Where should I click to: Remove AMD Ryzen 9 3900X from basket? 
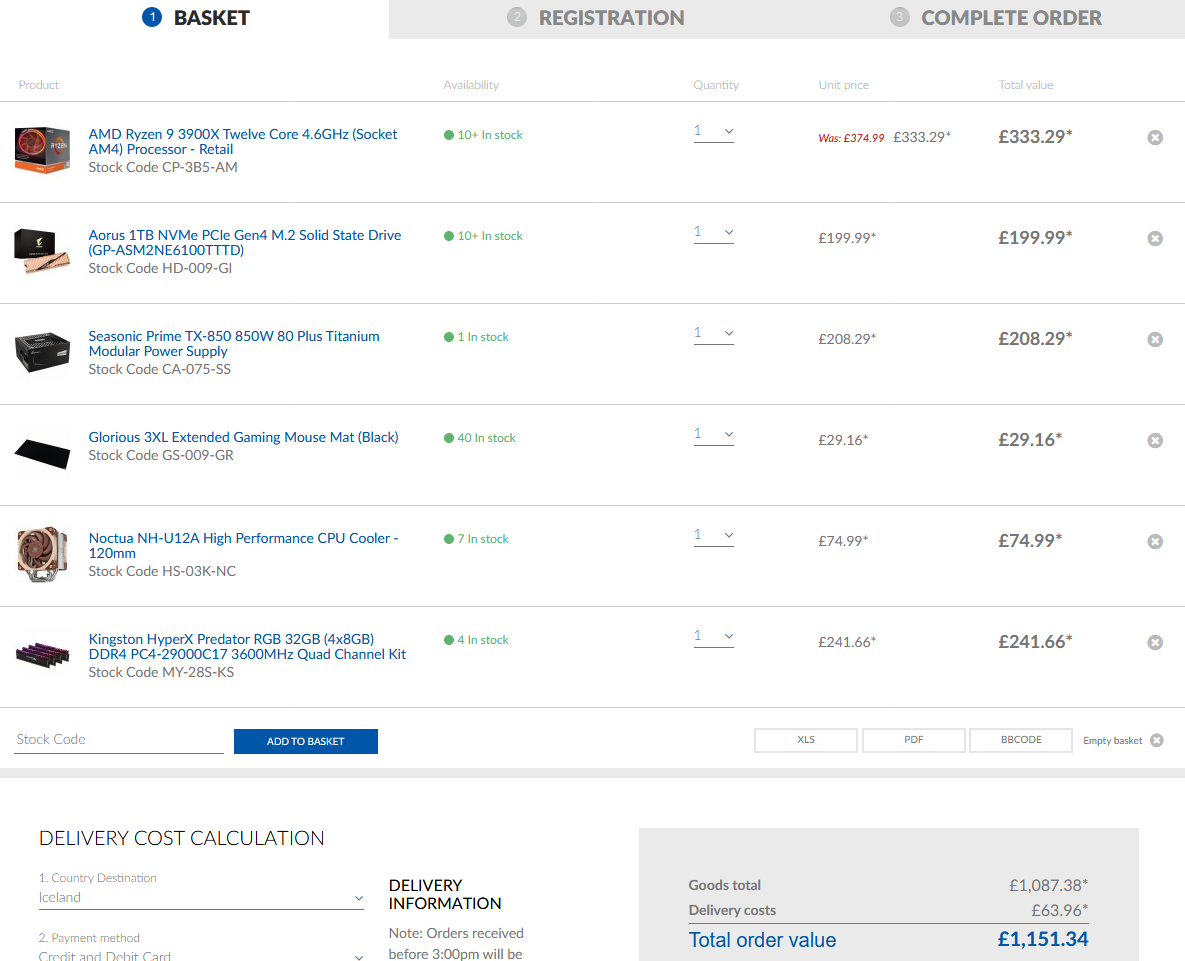click(x=1155, y=138)
